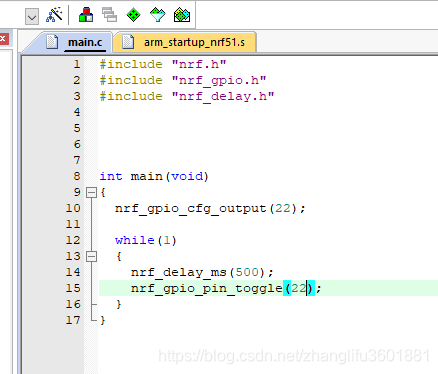Close the left panel with red X
Image resolution: width=438 pixels, height=374 pixels.
click(x=3, y=38)
